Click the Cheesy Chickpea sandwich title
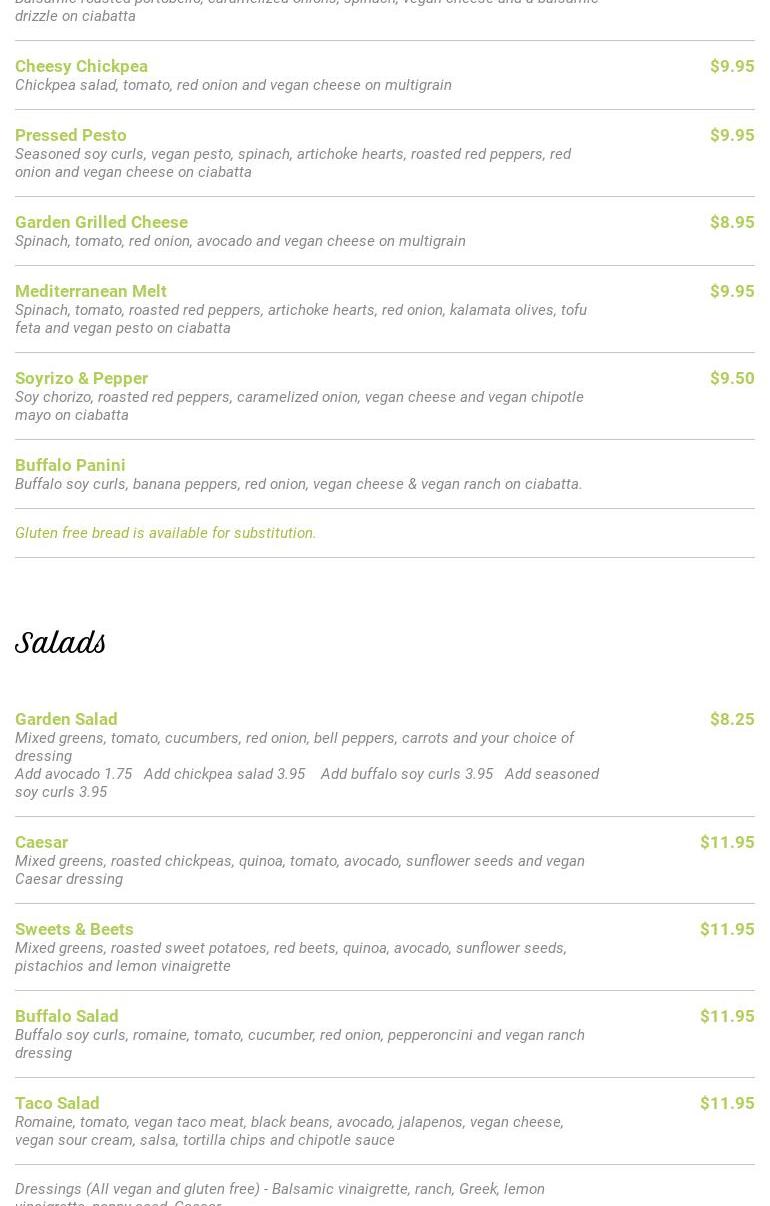This screenshot has width=770, height=1206. [81, 66]
